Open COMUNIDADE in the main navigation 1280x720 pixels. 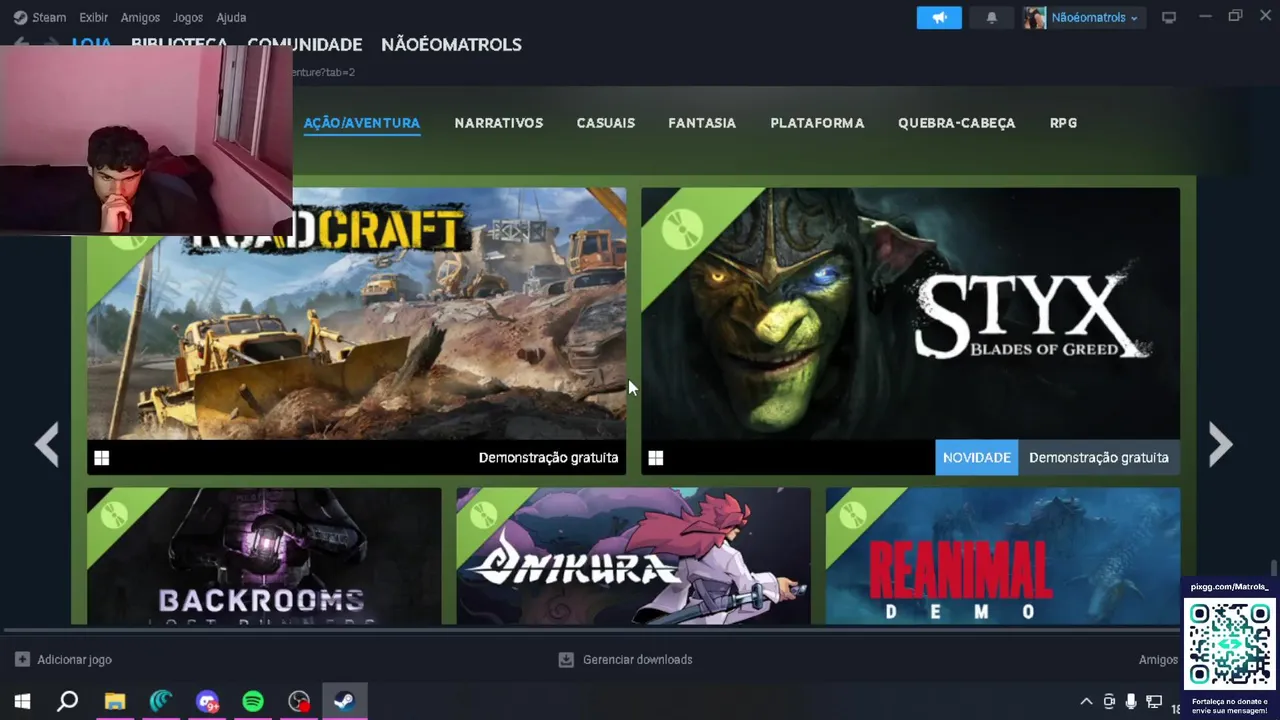[x=304, y=45]
